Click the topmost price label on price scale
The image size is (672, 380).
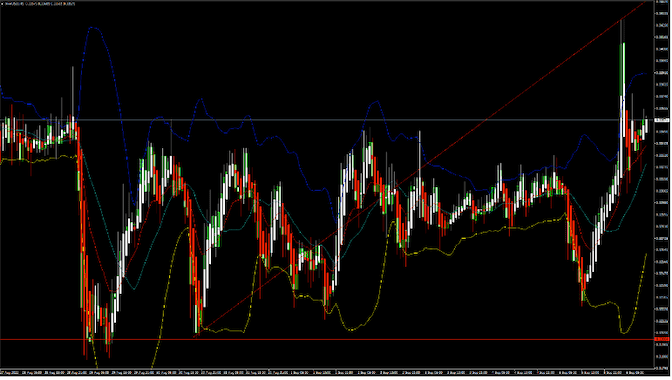(x=663, y=2)
